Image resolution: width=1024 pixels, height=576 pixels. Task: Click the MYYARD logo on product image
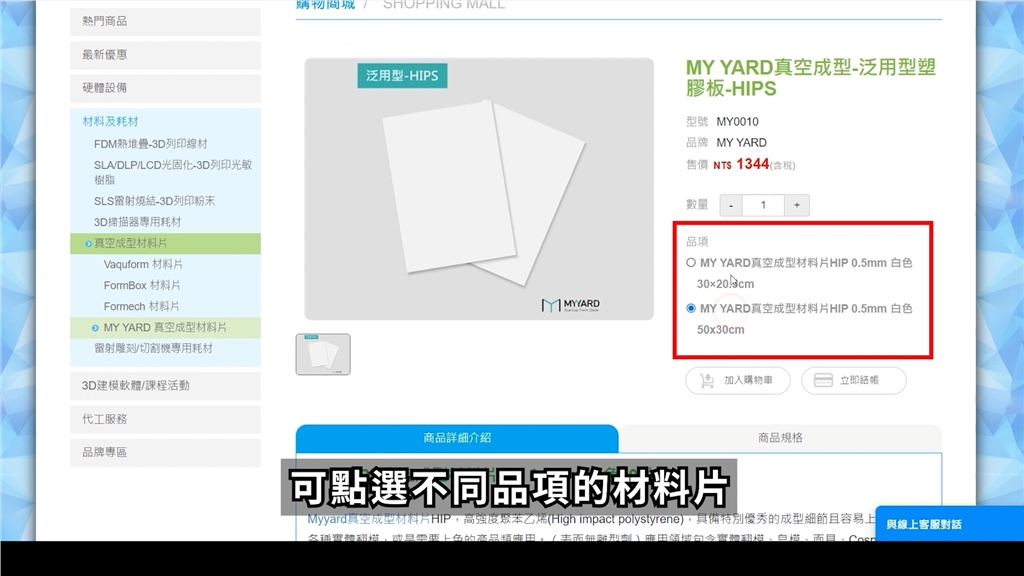(x=571, y=304)
